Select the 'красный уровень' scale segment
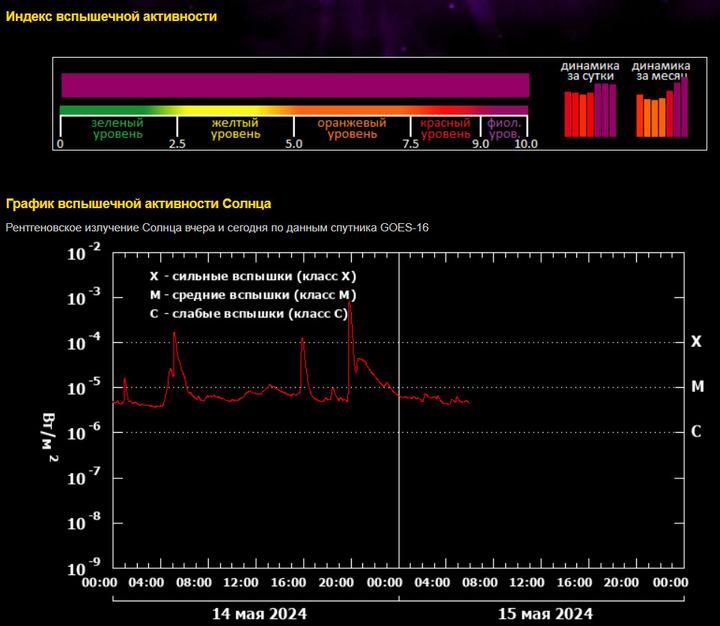720x626 pixels. [x=445, y=128]
